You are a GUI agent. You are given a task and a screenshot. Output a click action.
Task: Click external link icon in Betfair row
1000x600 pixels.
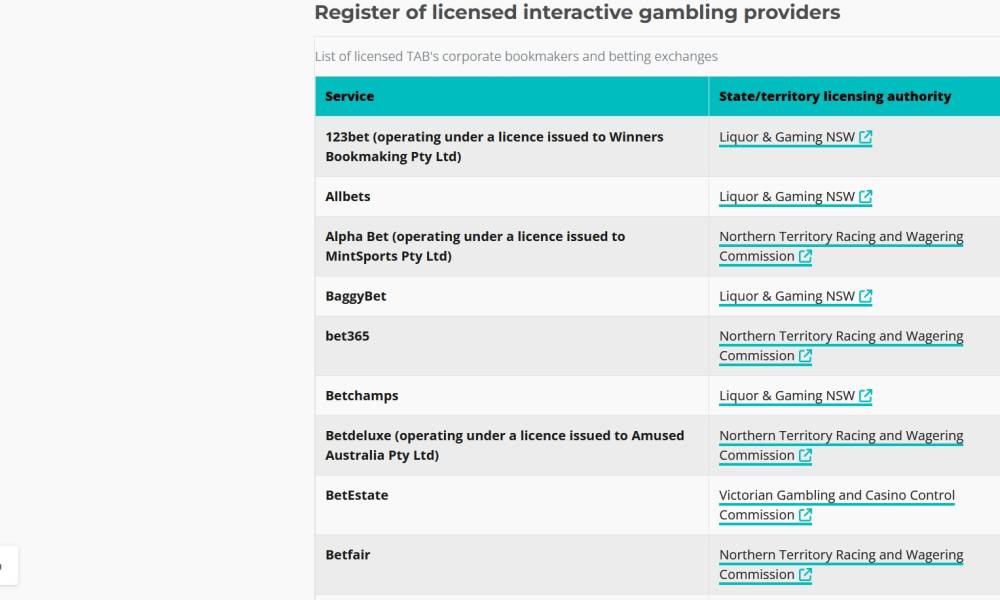(x=806, y=575)
